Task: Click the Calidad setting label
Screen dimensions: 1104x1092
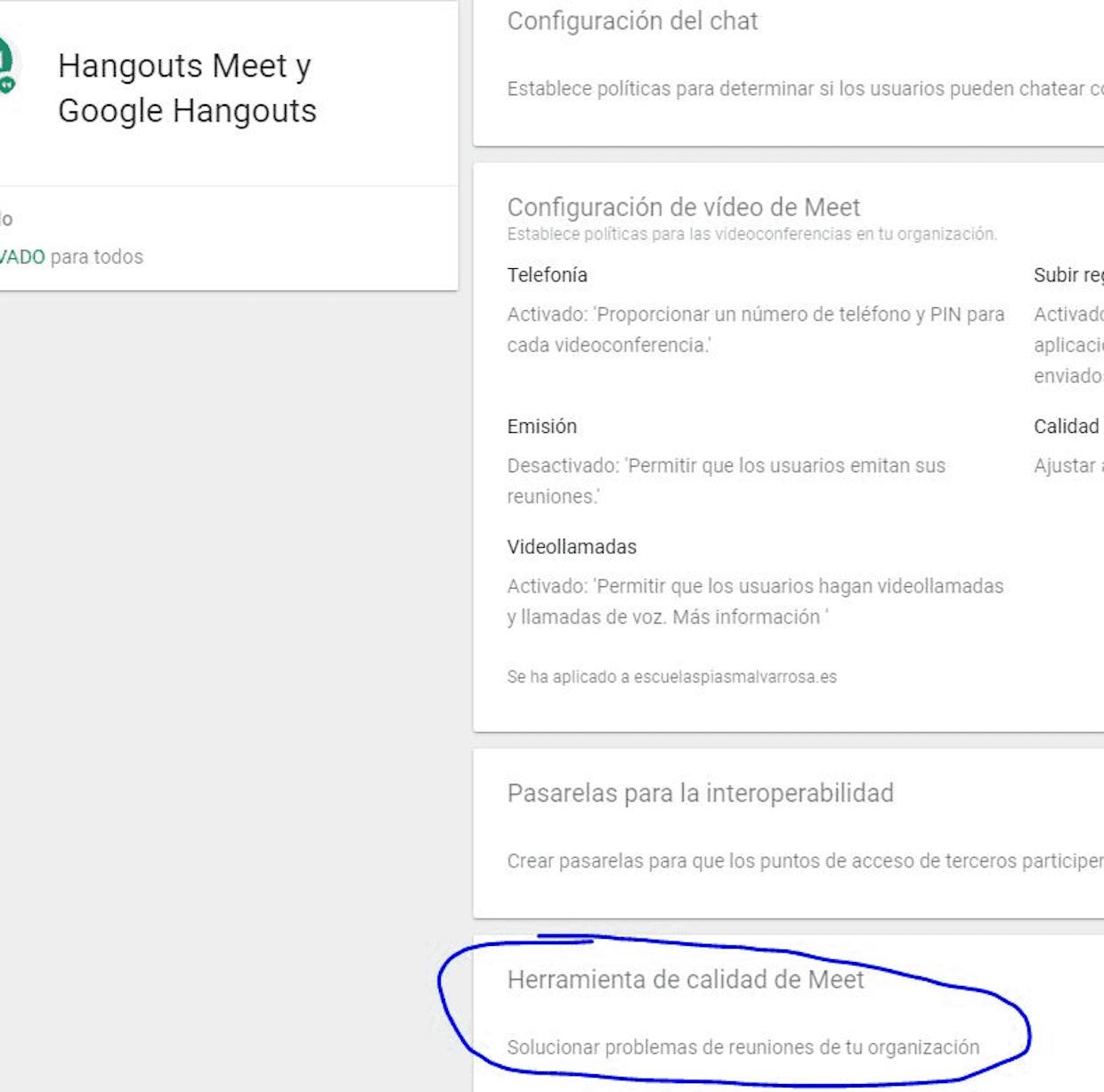Action: [1066, 426]
